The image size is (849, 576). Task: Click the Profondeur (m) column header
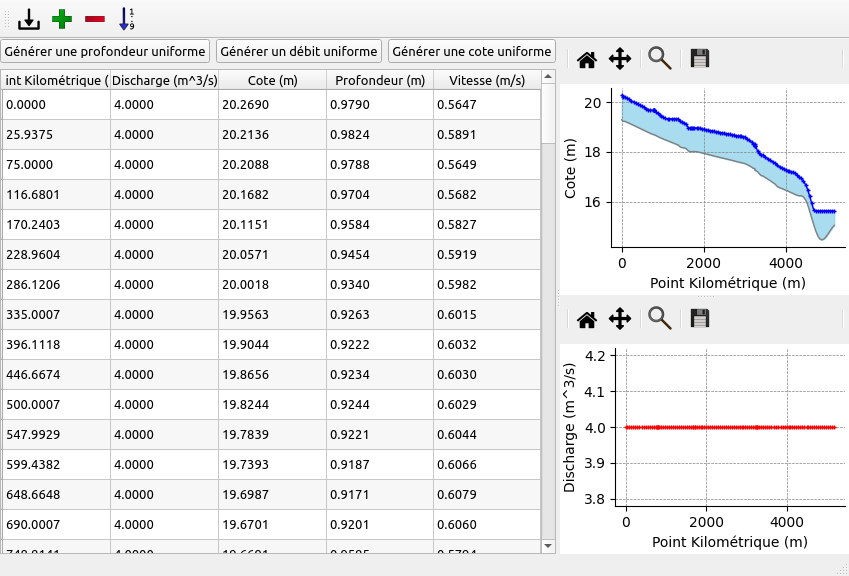point(380,80)
